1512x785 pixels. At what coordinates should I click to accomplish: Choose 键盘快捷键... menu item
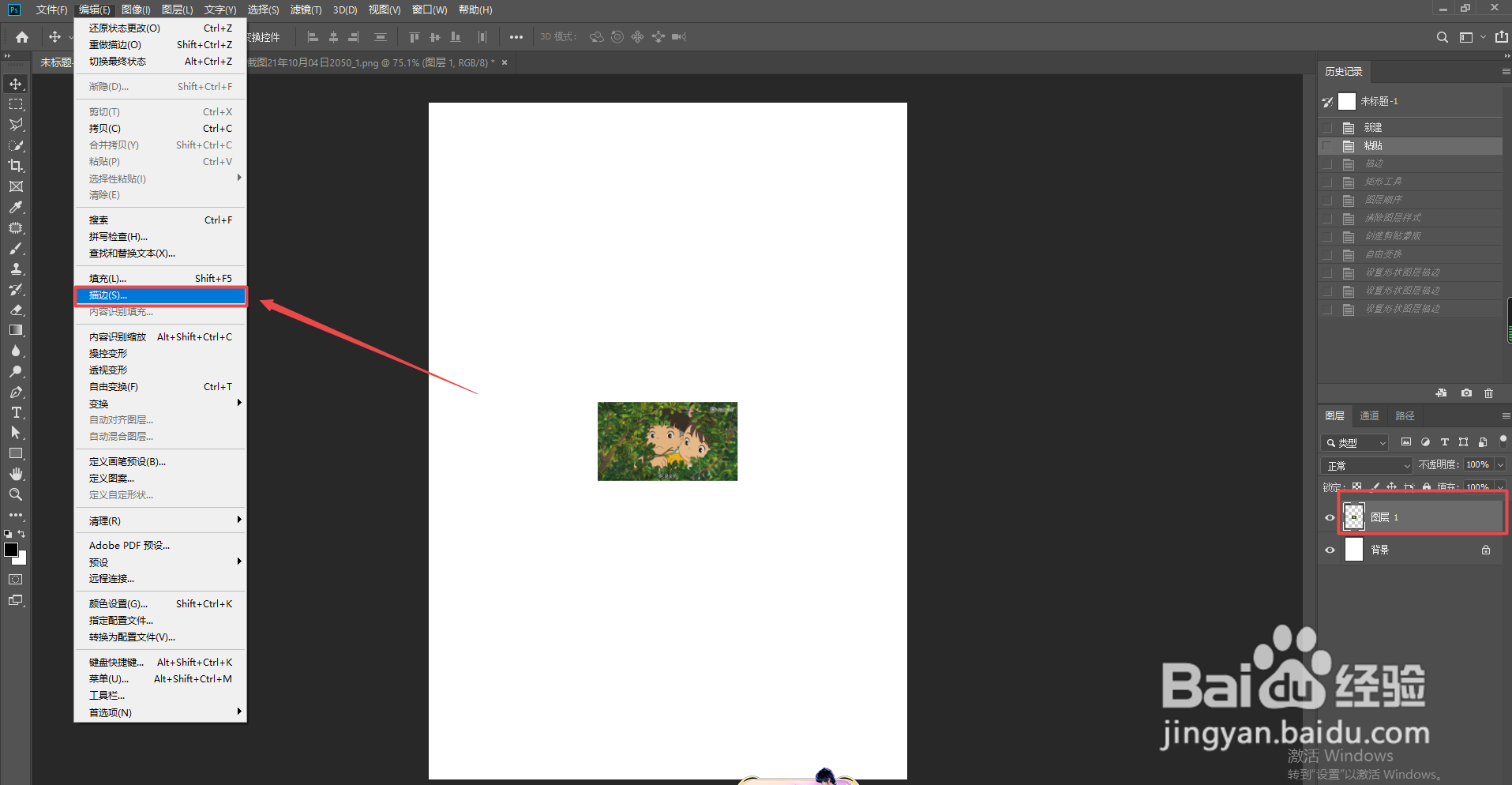click(x=160, y=663)
